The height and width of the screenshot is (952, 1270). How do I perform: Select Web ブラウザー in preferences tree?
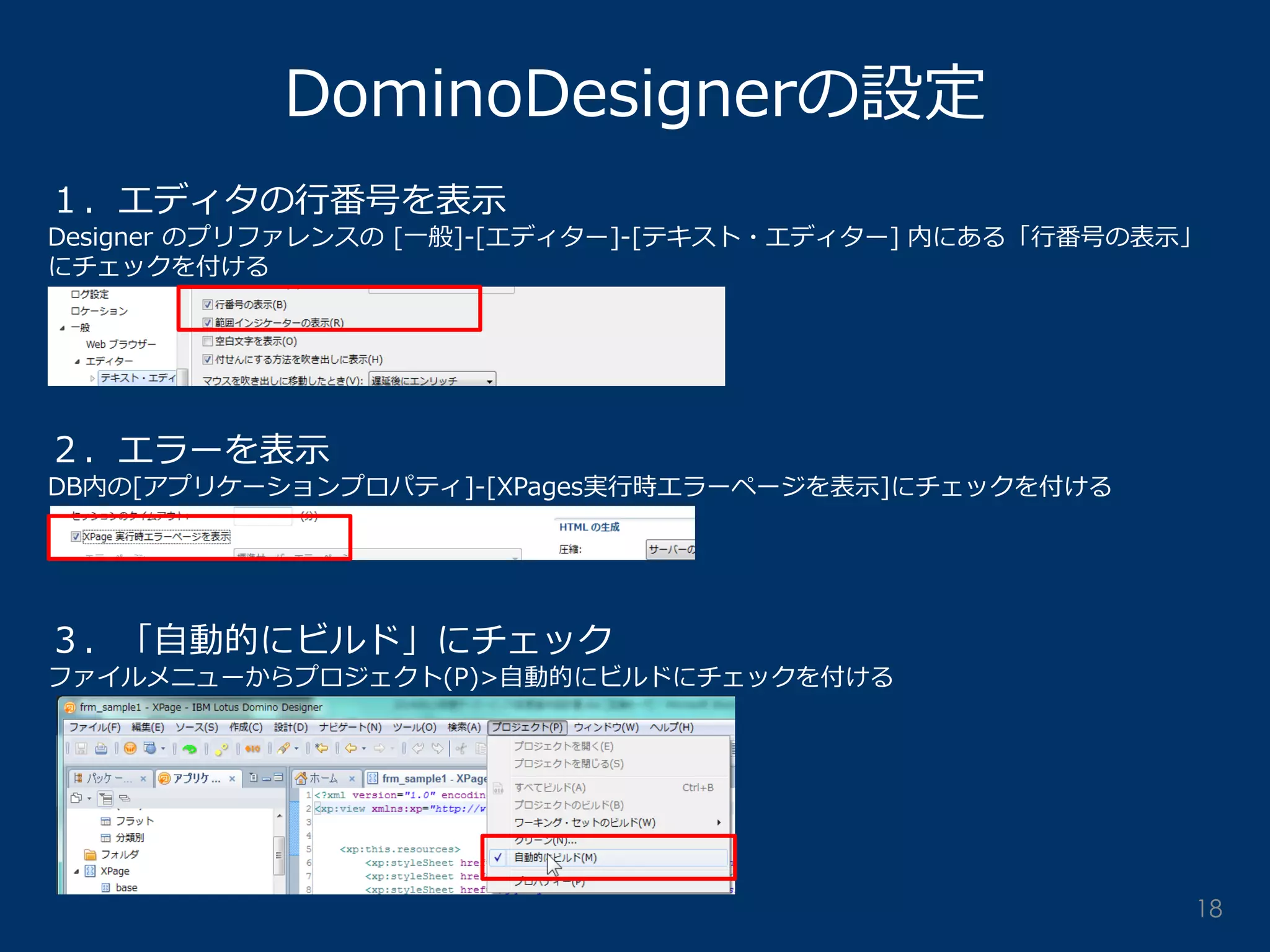coord(121,344)
